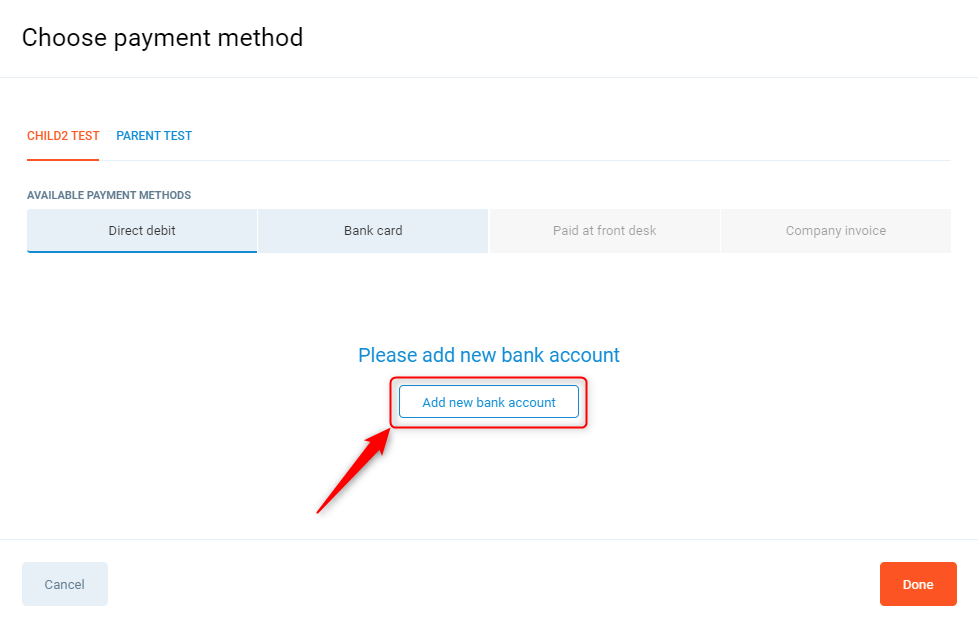Screen dimensions: 978x631
Task: Click the Available Payment Methods label
Action: (109, 195)
